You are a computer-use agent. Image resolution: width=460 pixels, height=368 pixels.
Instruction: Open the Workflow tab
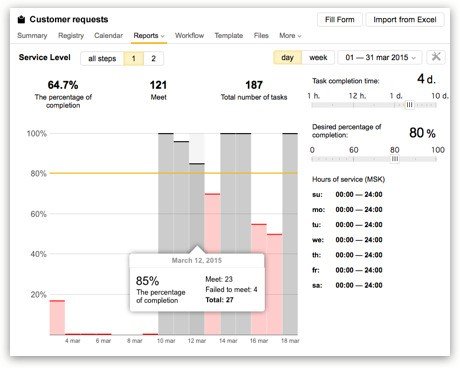pos(189,35)
